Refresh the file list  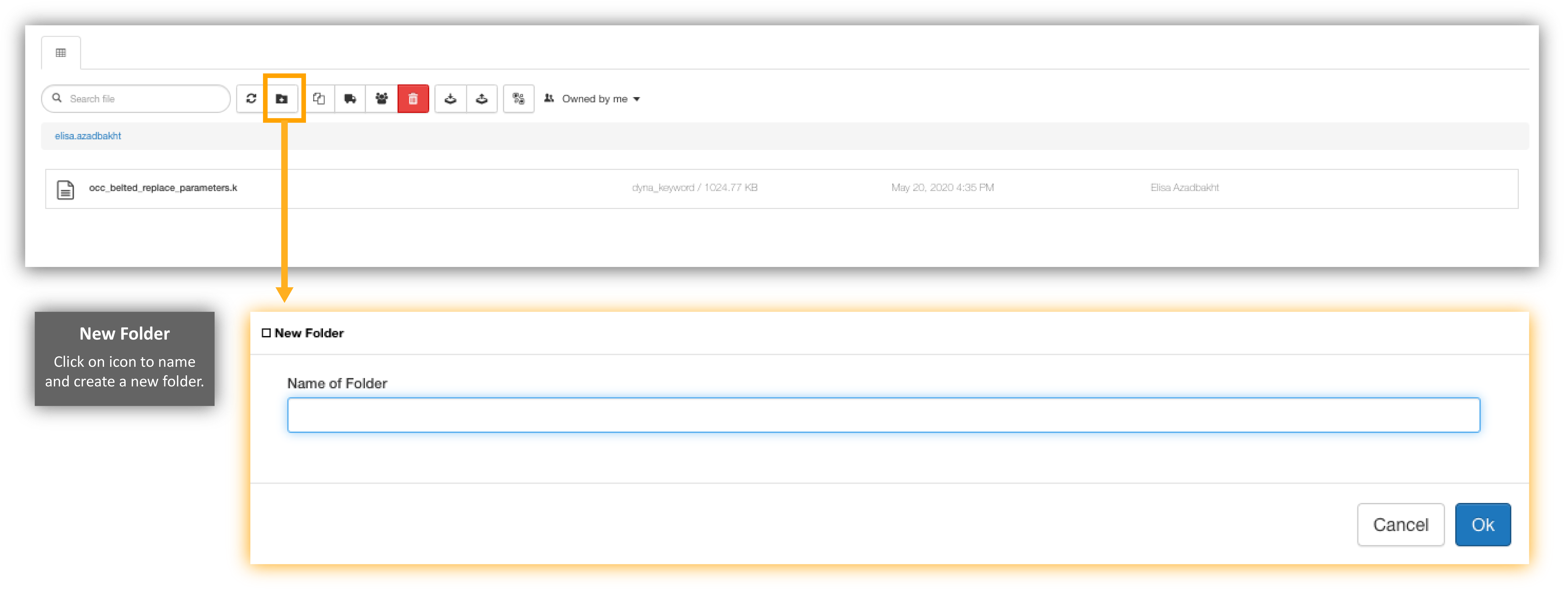point(251,99)
